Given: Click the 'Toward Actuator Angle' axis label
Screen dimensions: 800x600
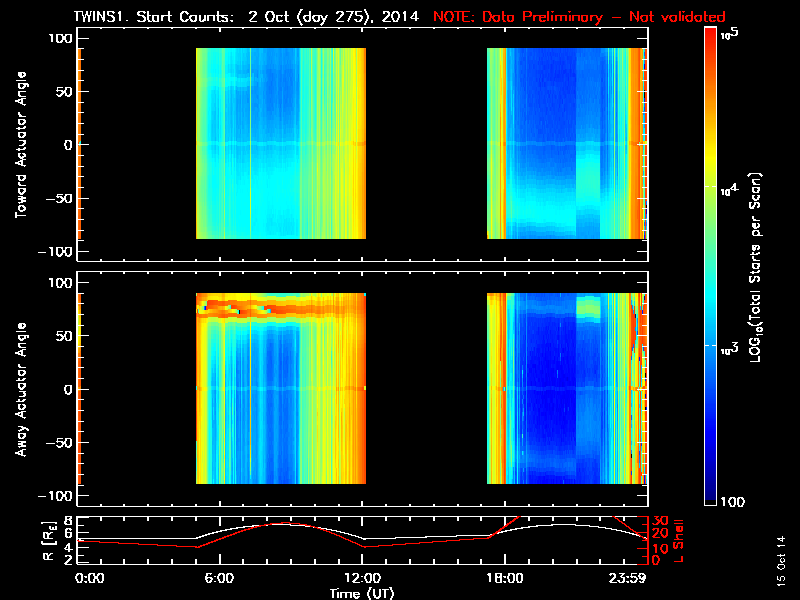Looking at the screenshot, I should tap(21, 145).
